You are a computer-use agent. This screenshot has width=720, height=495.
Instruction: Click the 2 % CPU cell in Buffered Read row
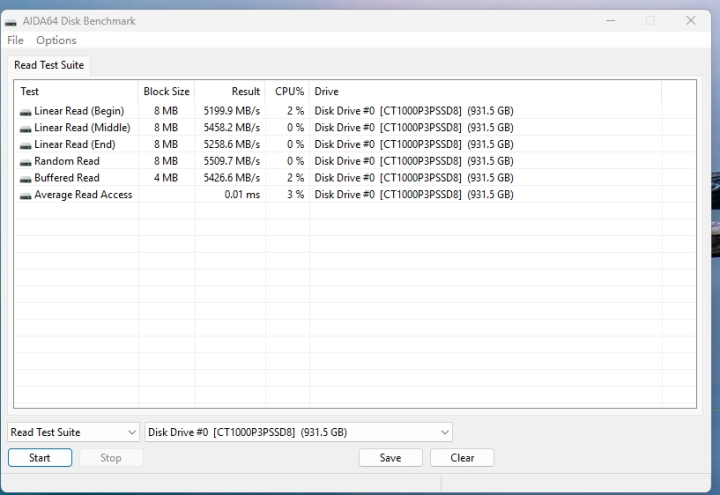pyautogui.click(x=296, y=178)
